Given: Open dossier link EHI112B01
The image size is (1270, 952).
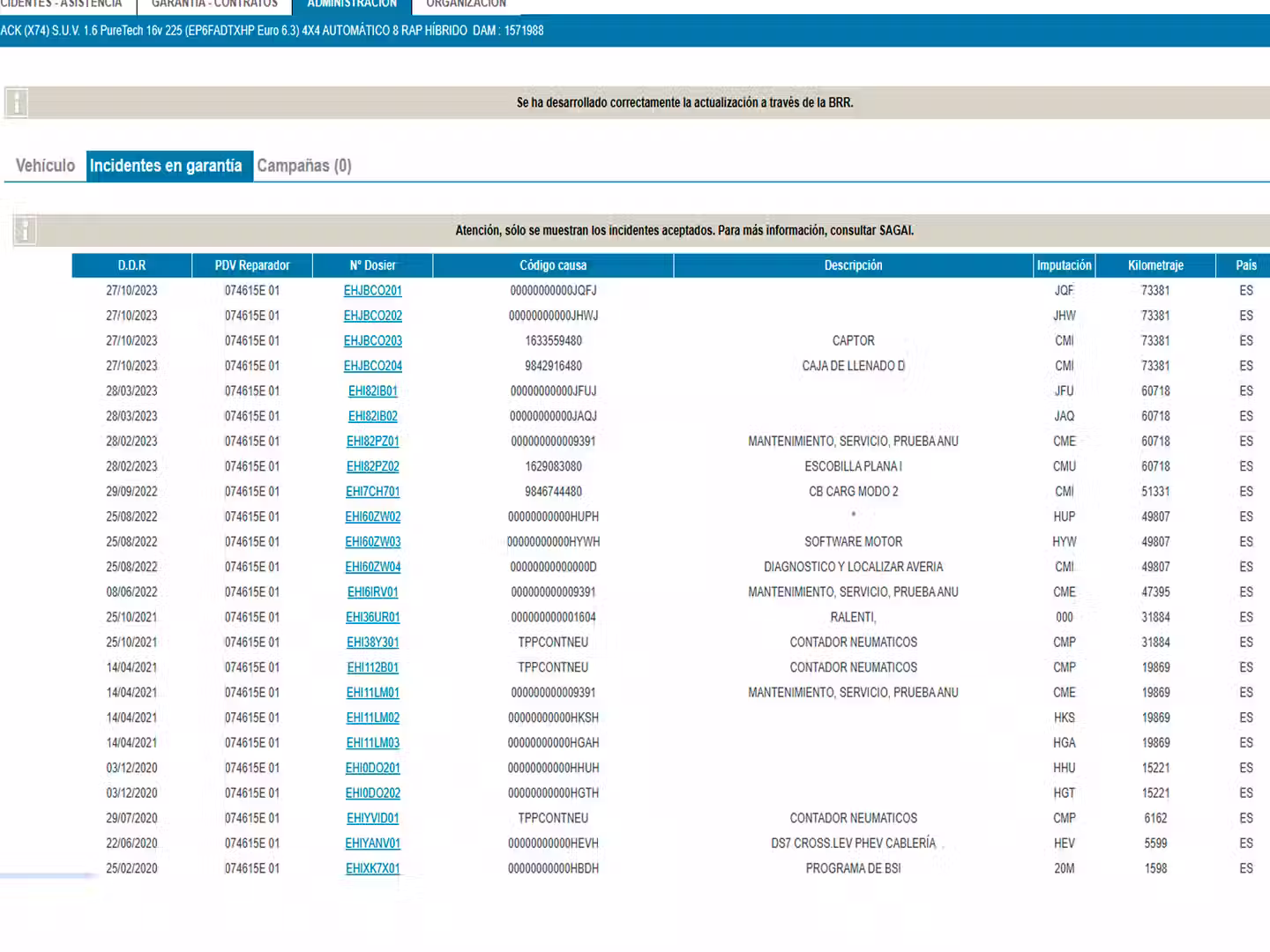Looking at the screenshot, I should (373, 667).
